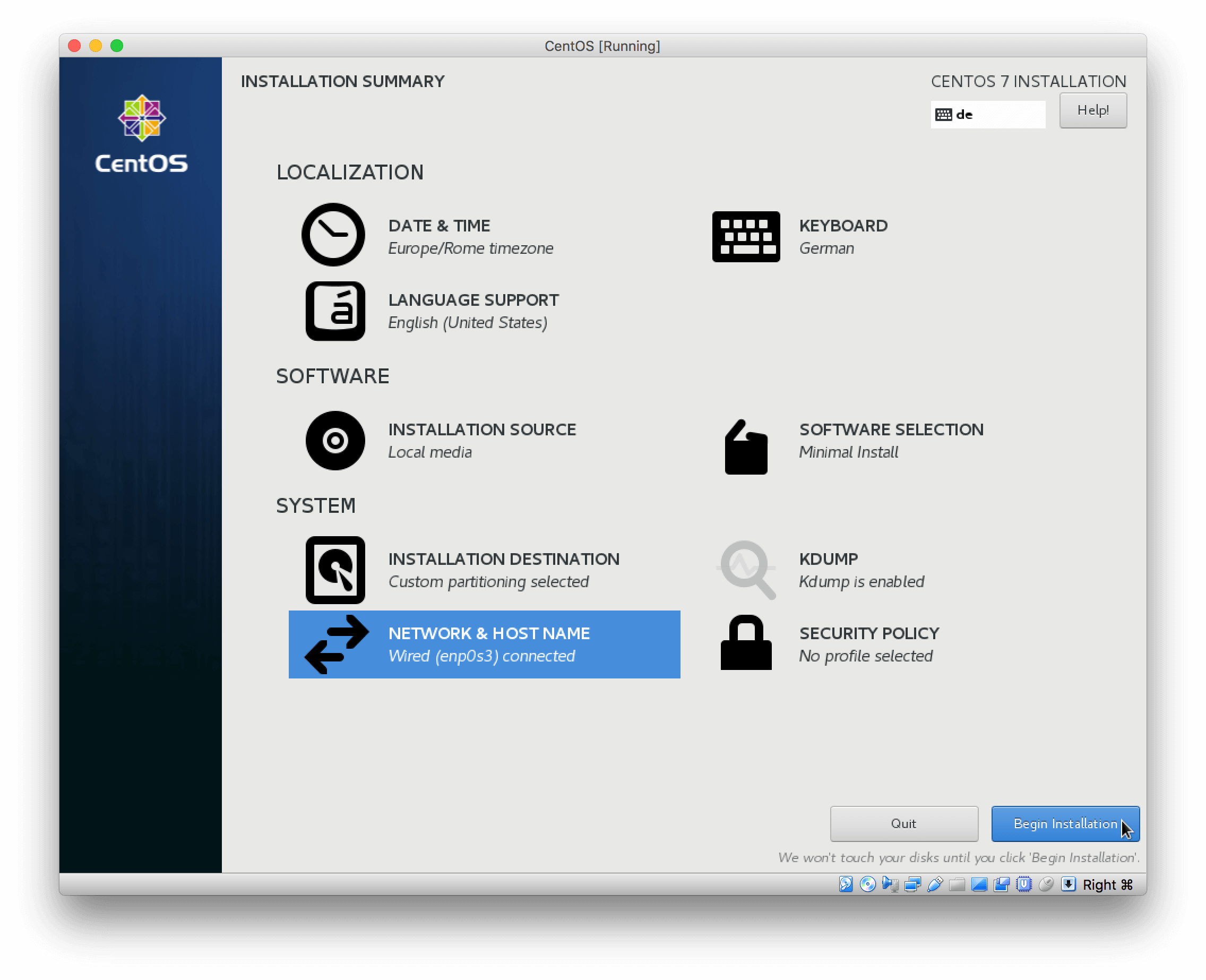Click the audio status icon in VirtualBox
This screenshot has height=980, width=1206.
point(891,884)
